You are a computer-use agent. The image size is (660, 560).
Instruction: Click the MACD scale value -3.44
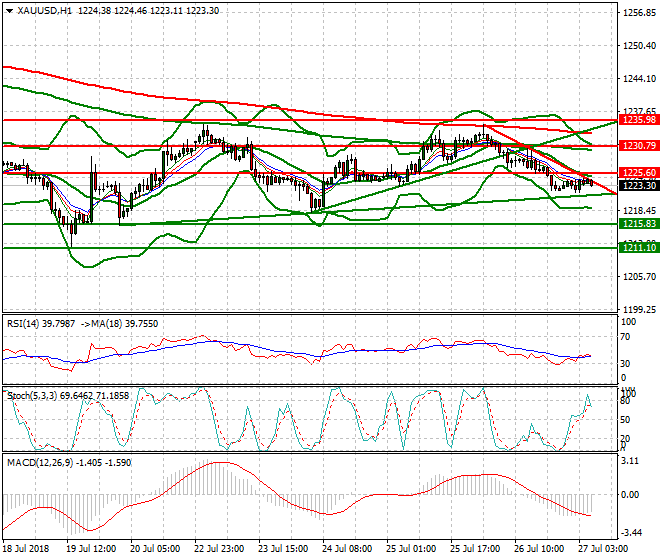click(631, 533)
